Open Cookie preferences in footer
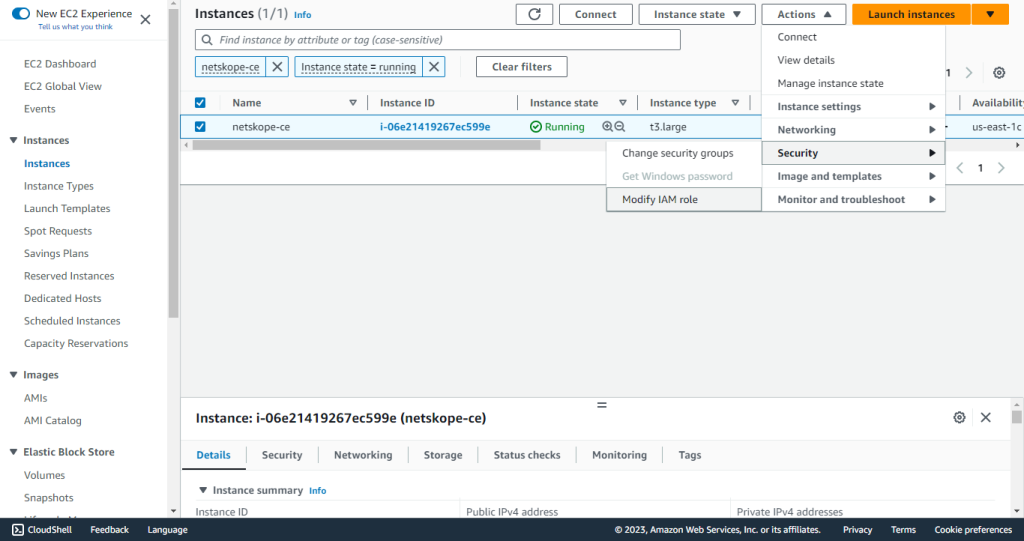1024x541 pixels. pyautogui.click(x=973, y=530)
